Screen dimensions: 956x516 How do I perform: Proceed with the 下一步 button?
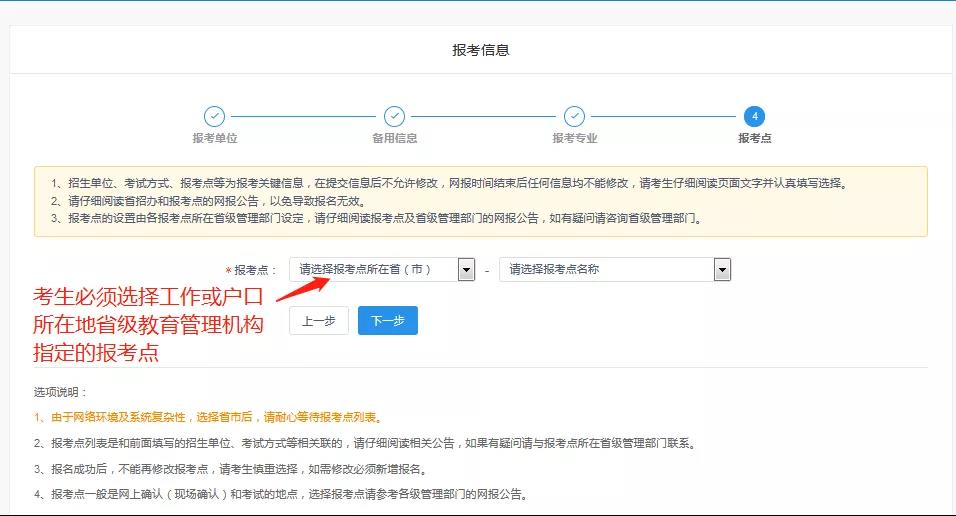point(388,321)
